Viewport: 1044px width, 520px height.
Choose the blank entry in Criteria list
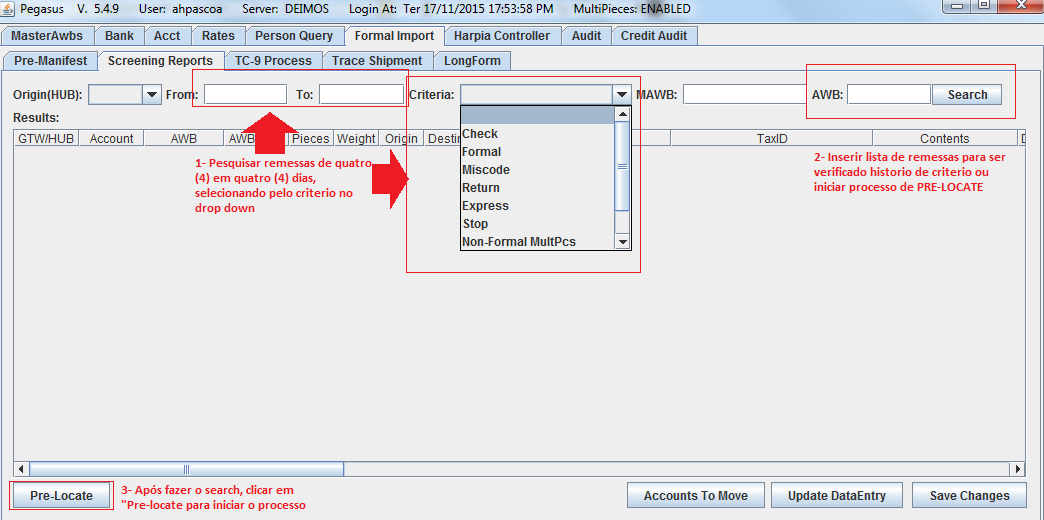pyautogui.click(x=537, y=116)
